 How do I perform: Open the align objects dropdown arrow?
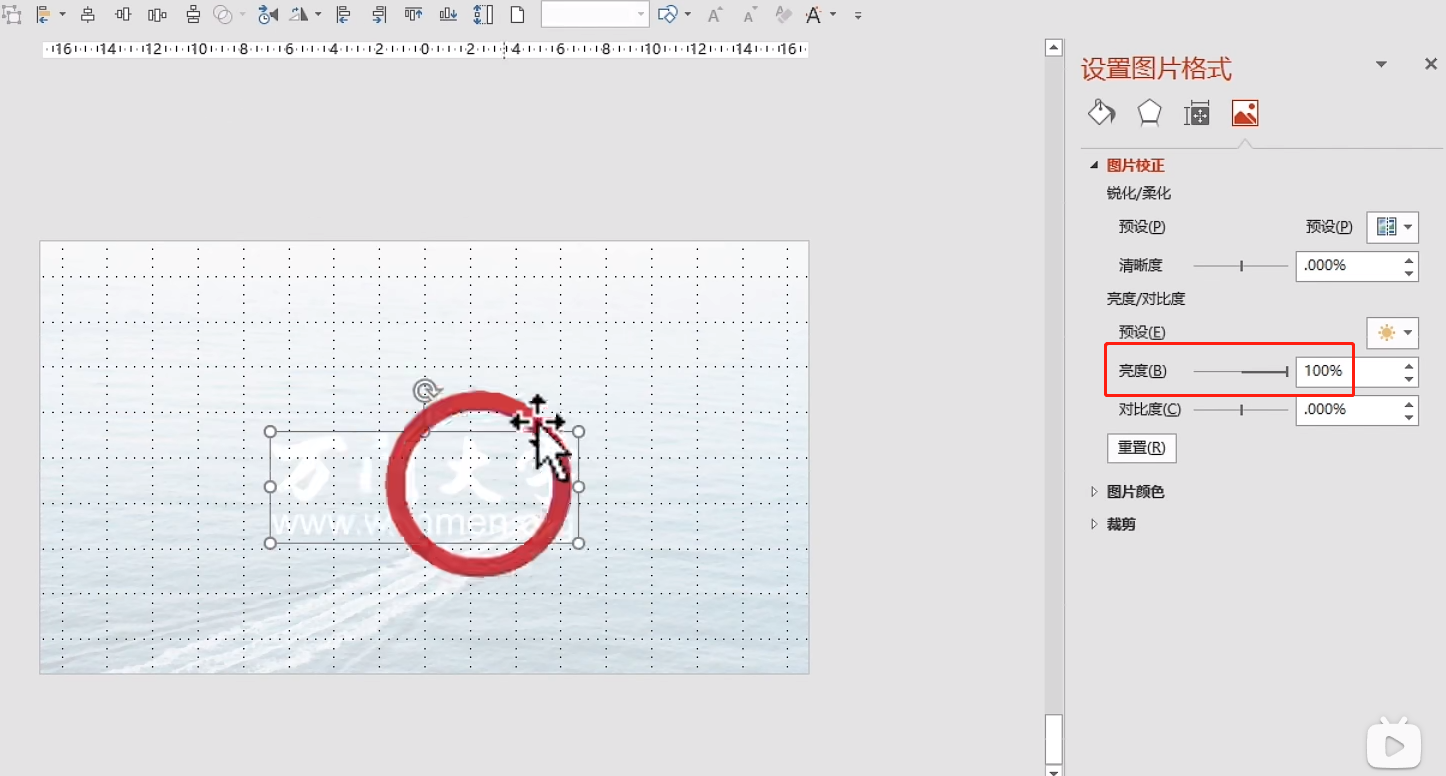coord(62,15)
